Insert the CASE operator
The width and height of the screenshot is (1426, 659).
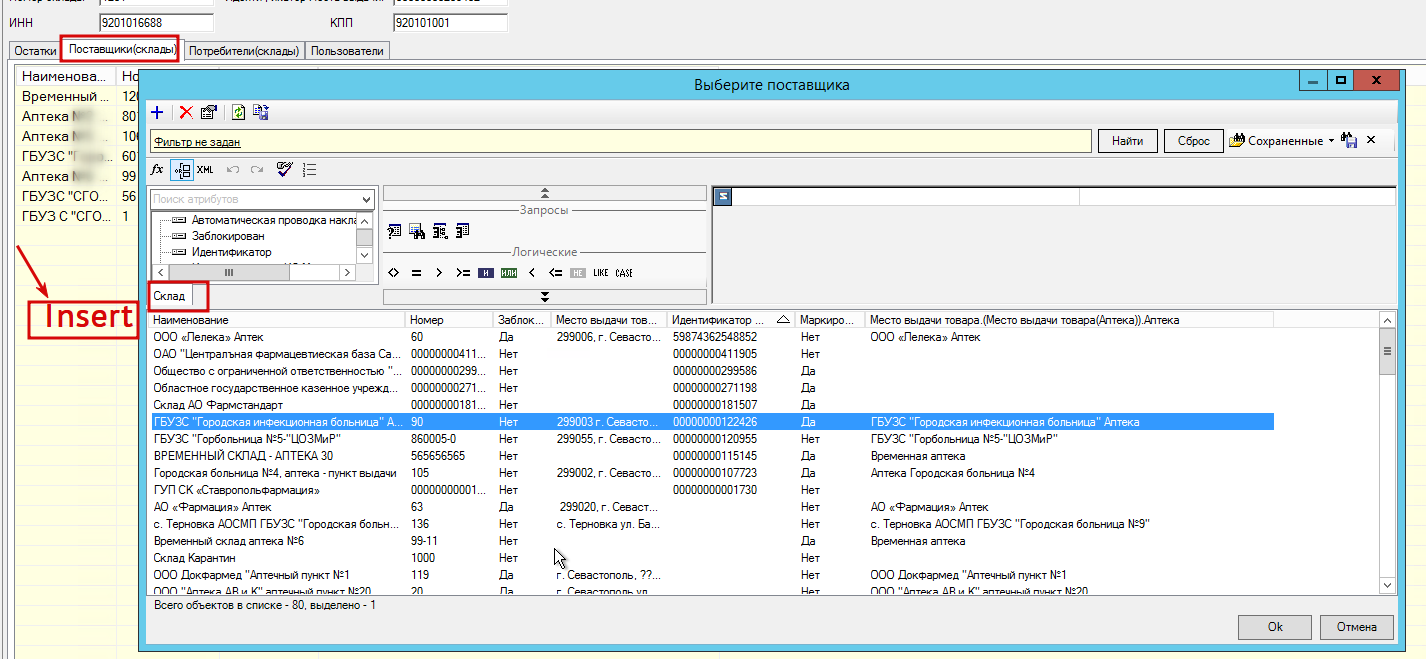[x=624, y=273]
